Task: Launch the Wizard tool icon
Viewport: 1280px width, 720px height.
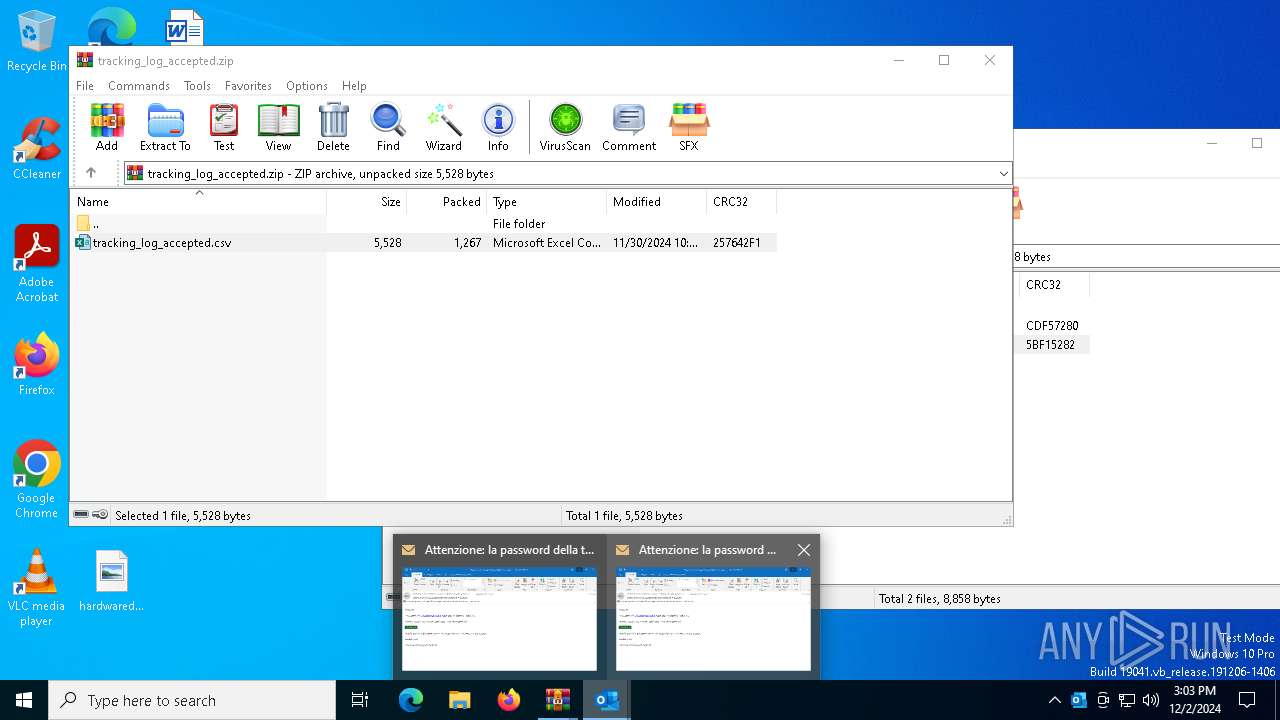Action: coord(443,127)
